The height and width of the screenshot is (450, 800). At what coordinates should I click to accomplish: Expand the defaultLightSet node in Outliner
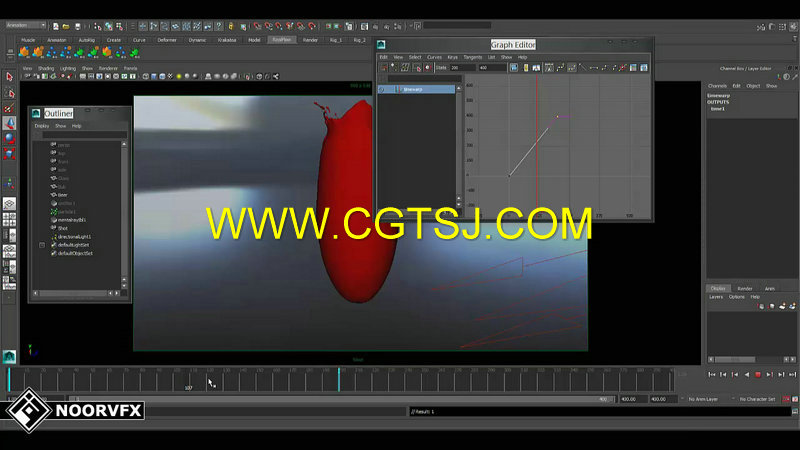click(x=42, y=245)
